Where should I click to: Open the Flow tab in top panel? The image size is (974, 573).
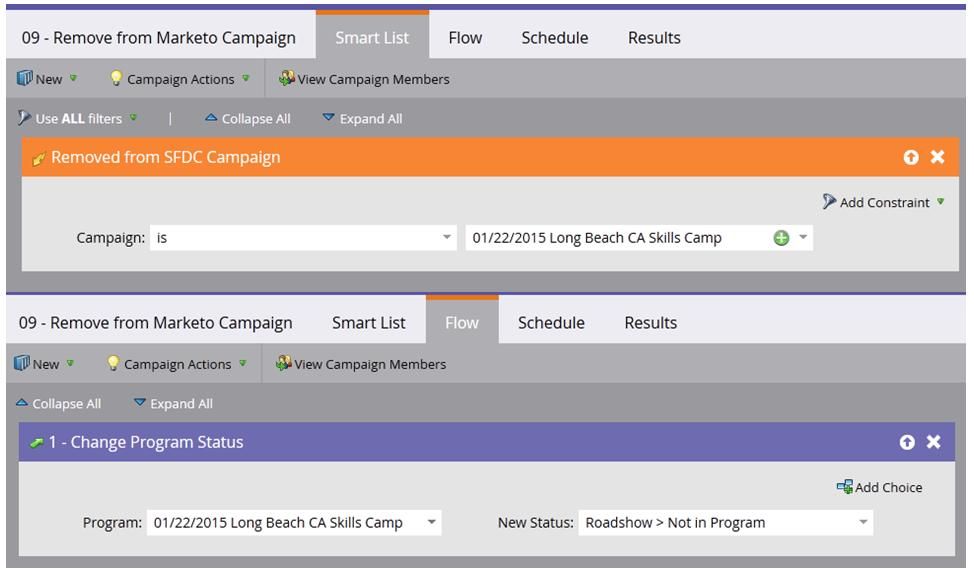pyautogui.click(x=465, y=38)
